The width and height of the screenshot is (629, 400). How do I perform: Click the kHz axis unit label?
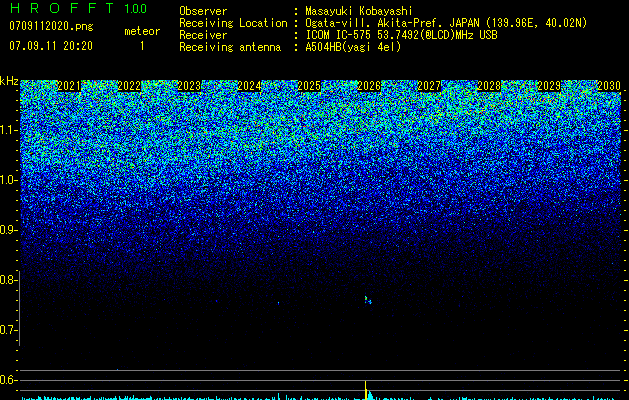click(x=9, y=81)
